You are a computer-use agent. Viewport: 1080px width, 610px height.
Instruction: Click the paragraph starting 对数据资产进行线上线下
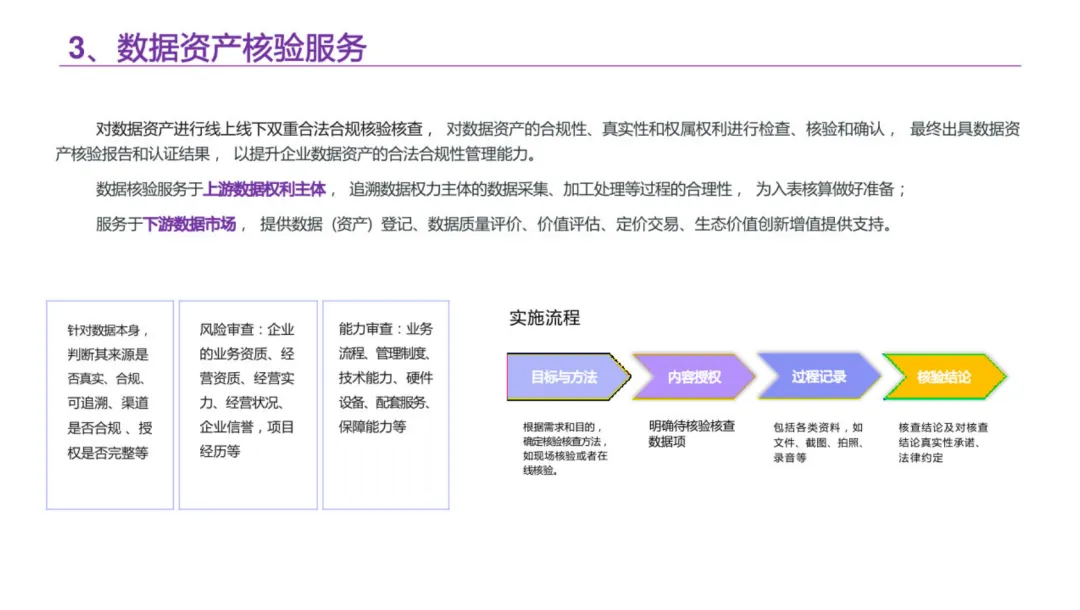click(537, 142)
